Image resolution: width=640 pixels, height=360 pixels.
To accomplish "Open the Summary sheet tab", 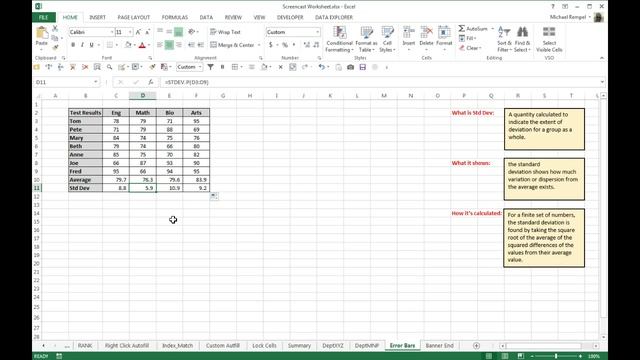I will point(299,345).
